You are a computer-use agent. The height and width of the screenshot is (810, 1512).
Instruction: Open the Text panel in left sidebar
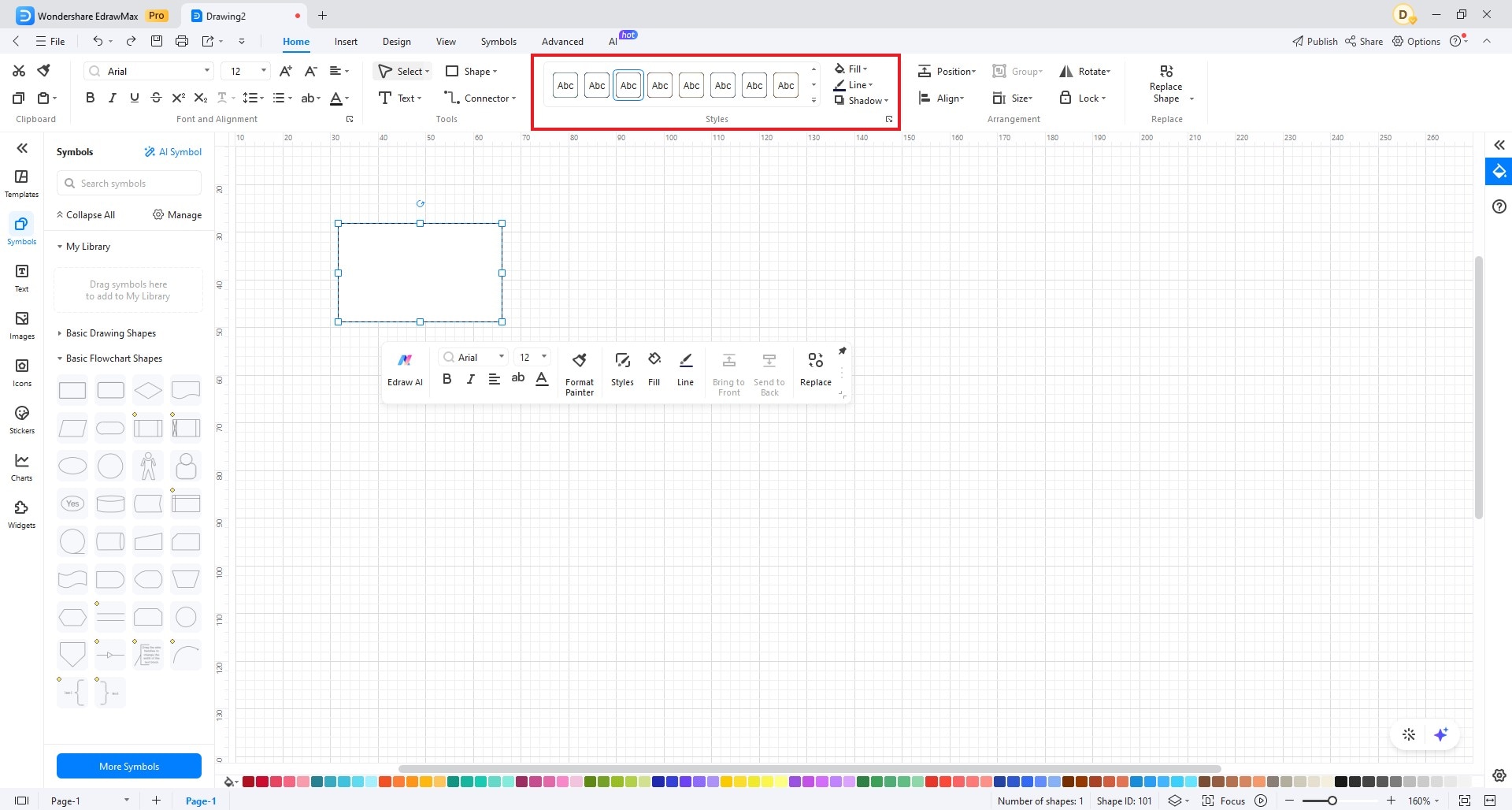(21, 278)
